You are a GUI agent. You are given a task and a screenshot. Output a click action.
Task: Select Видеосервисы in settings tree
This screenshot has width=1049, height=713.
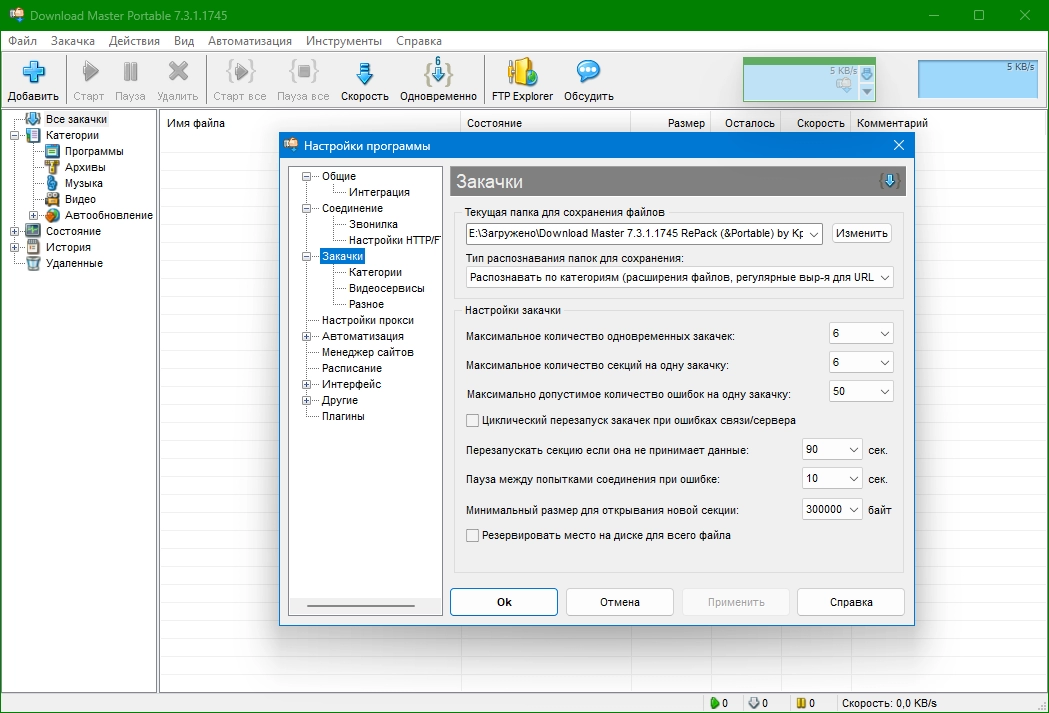point(386,288)
